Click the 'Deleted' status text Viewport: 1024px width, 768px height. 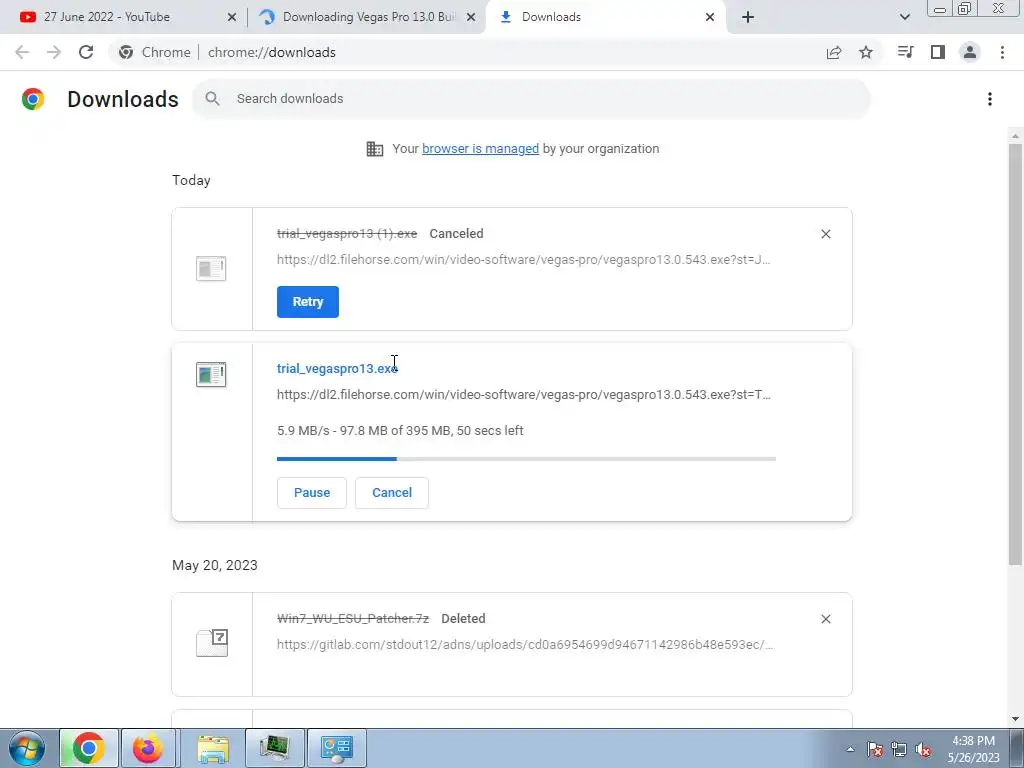click(x=463, y=619)
